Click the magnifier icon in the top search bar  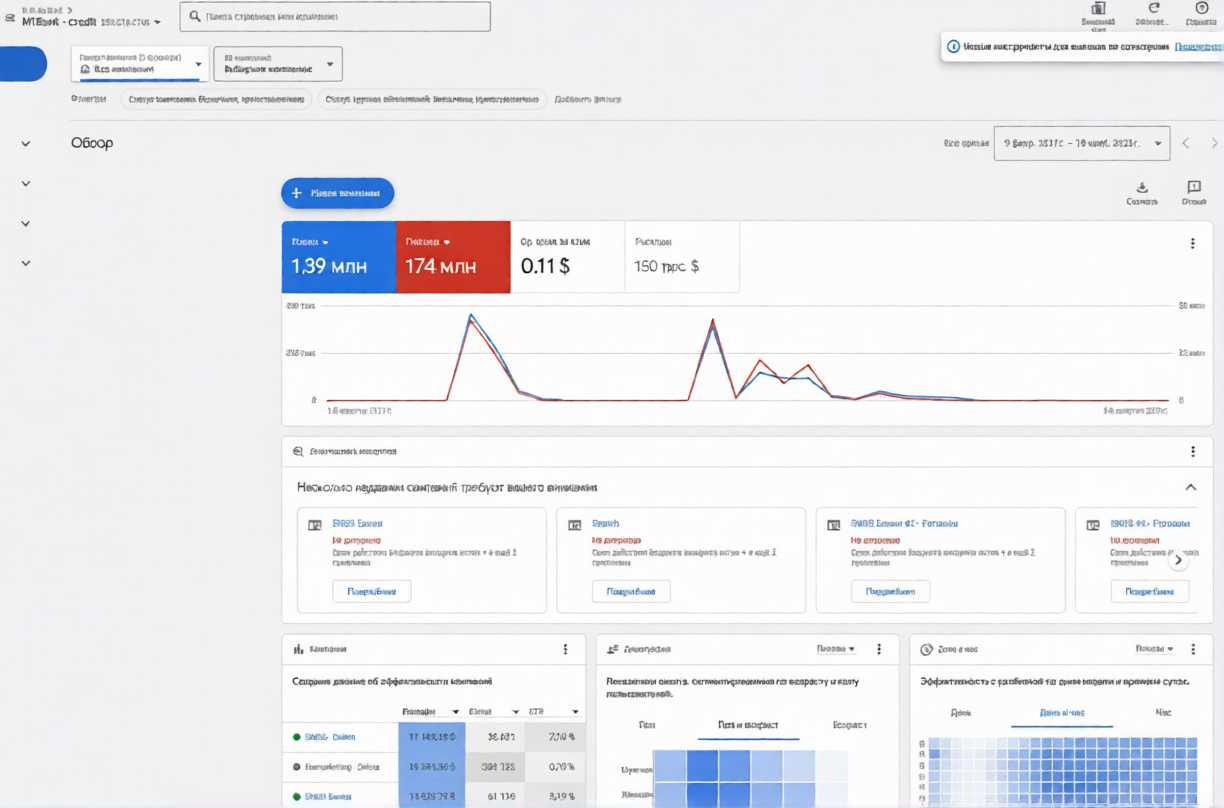click(x=195, y=17)
